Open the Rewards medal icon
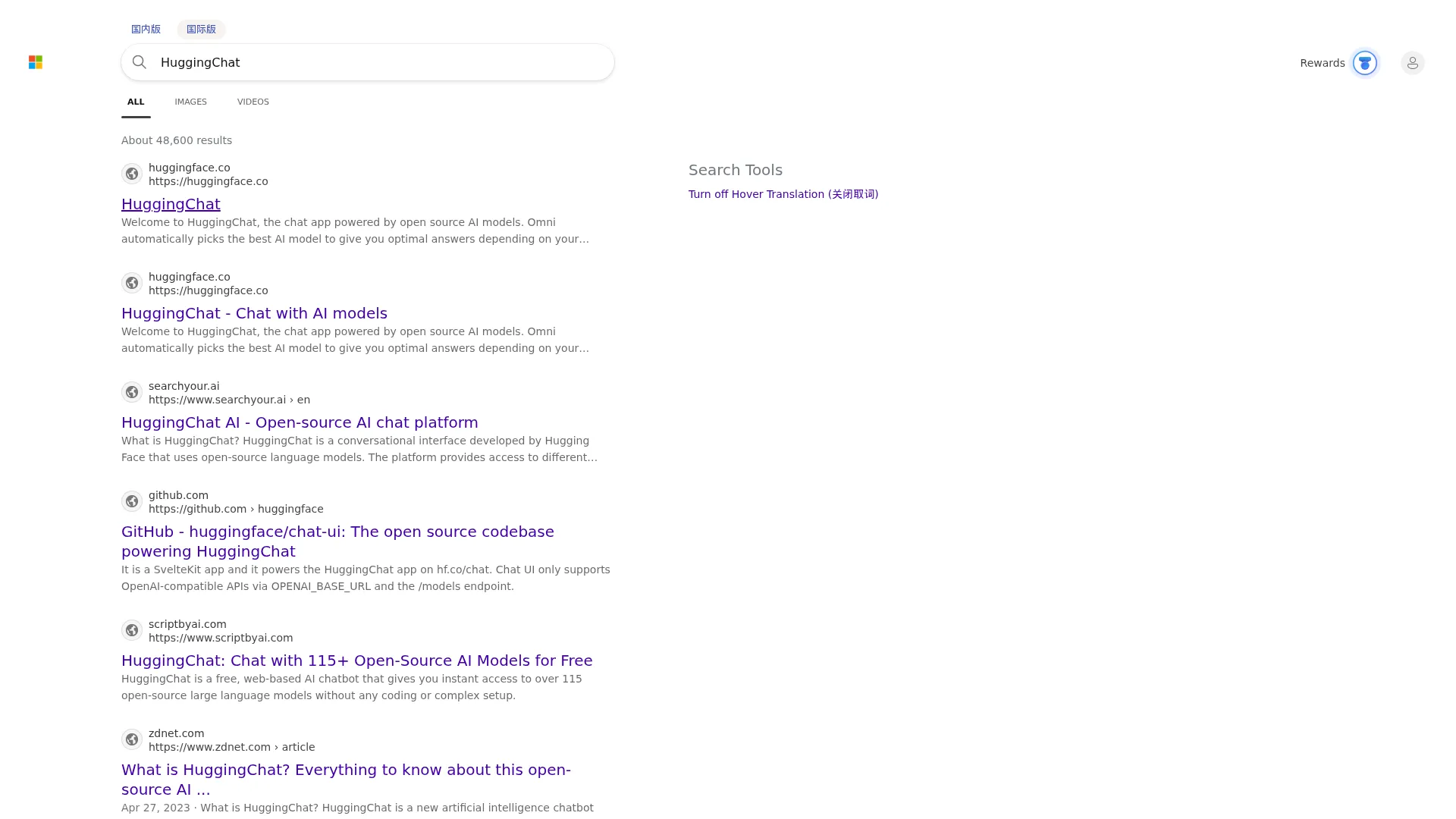This screenshot has width=1456, height=819. coord(1365,63)
